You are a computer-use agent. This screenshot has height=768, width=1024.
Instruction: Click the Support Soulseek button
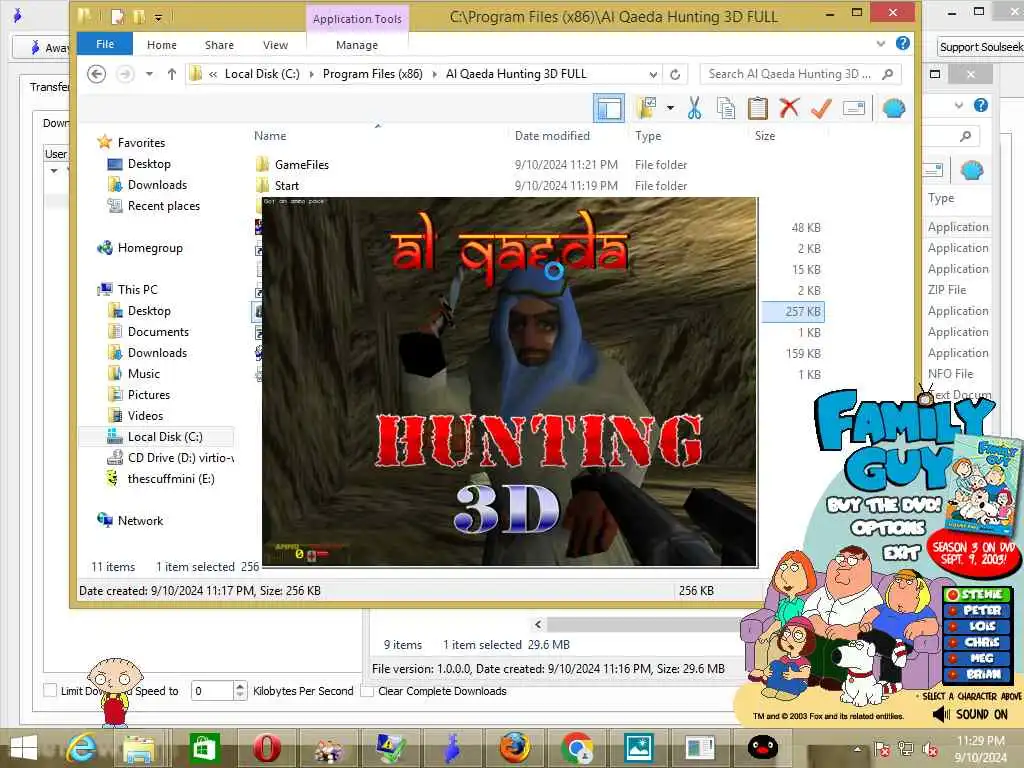(981, 47)
